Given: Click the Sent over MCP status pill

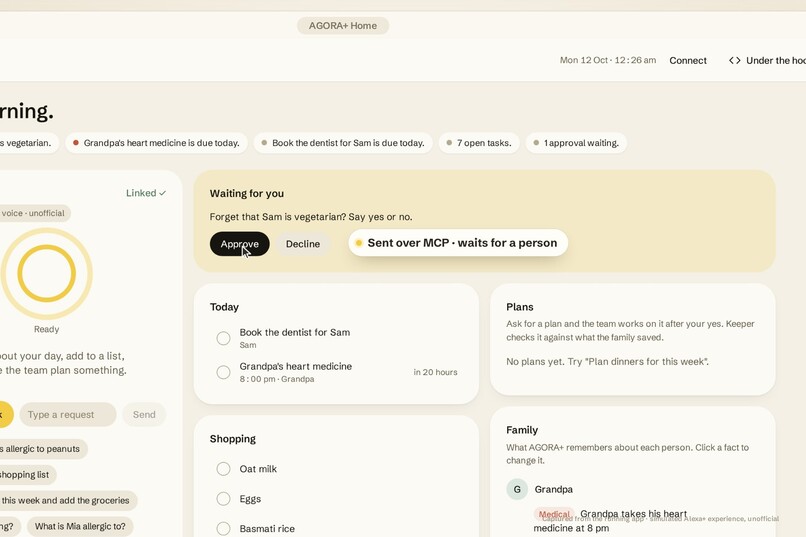Looking at the screenshot, I should (458, 243).
